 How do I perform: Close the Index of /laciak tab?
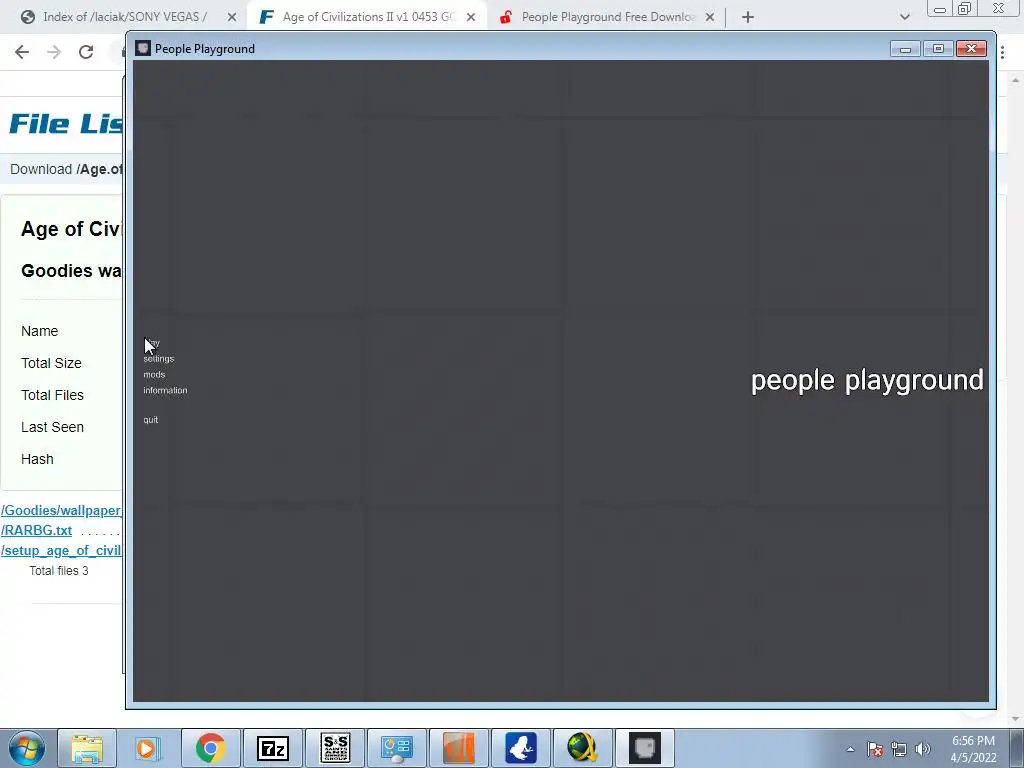[x=232, y=17]
